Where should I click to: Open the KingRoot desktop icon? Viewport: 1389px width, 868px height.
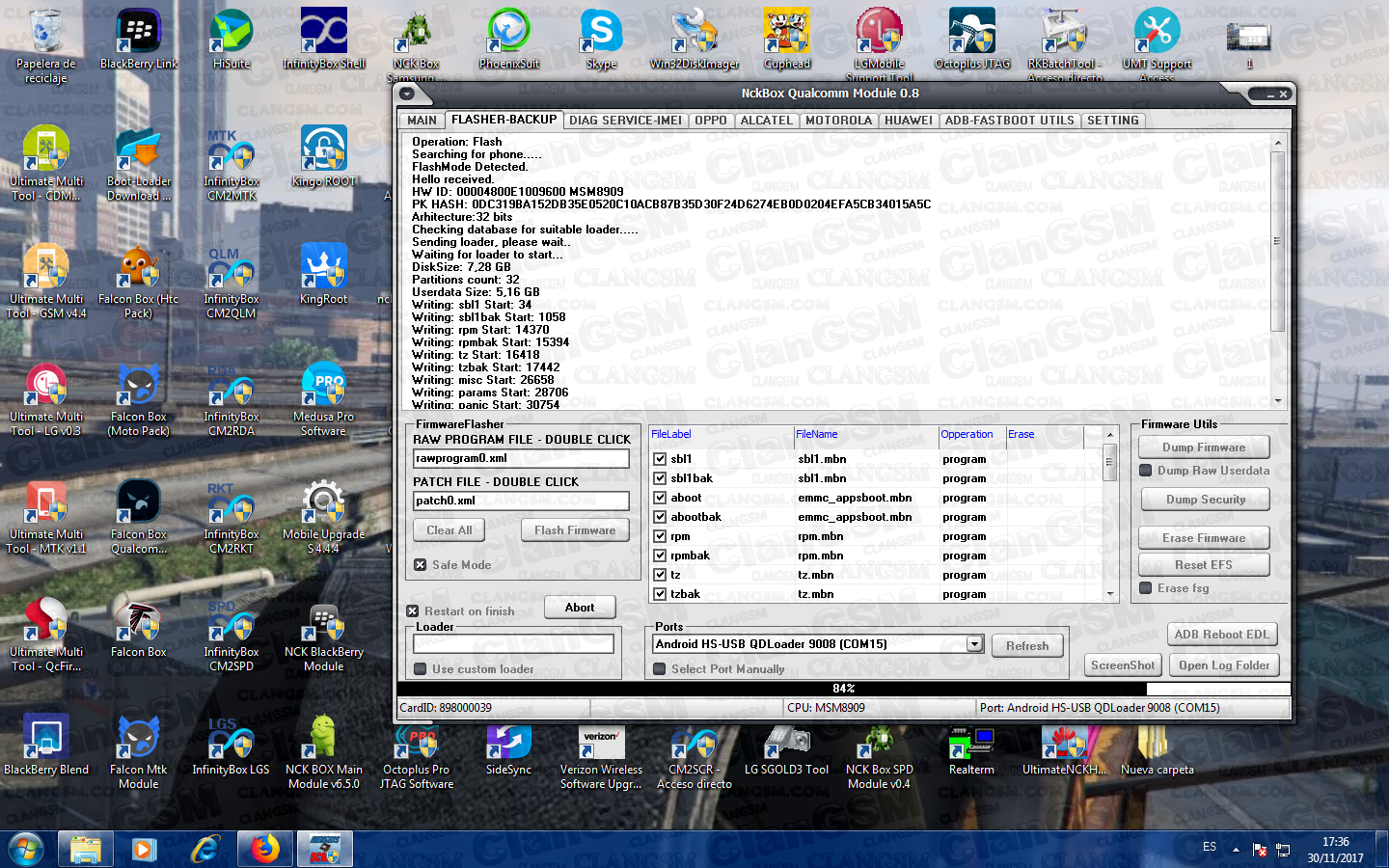pos(324,276)
